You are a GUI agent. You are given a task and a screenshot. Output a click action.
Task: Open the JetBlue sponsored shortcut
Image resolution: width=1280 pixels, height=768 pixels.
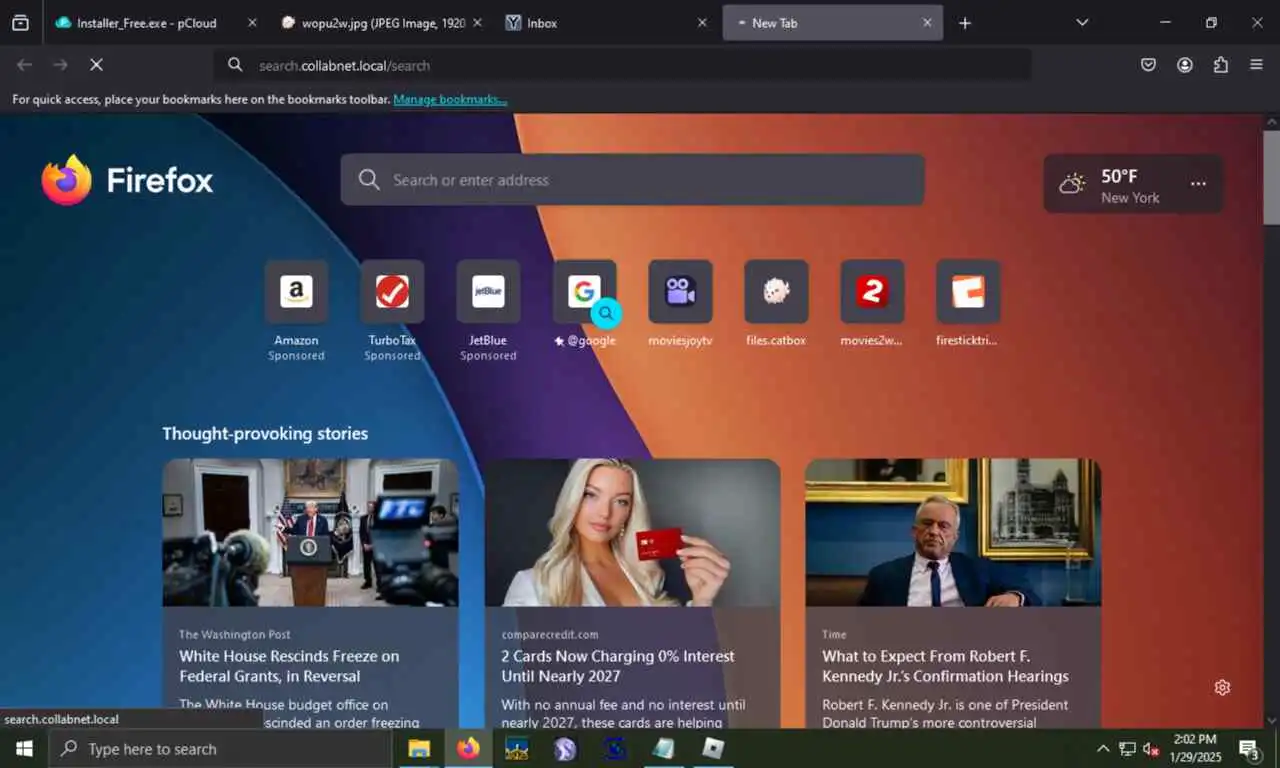488,292
